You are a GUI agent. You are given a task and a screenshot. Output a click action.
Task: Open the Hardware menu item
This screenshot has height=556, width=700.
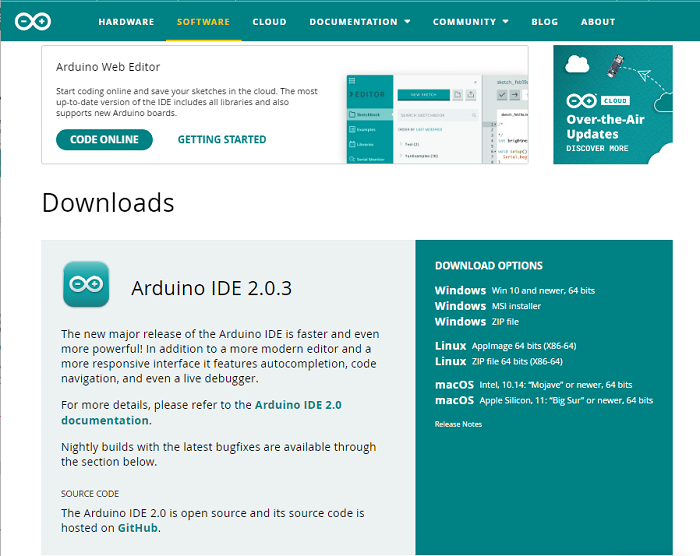tap(126, 21)
